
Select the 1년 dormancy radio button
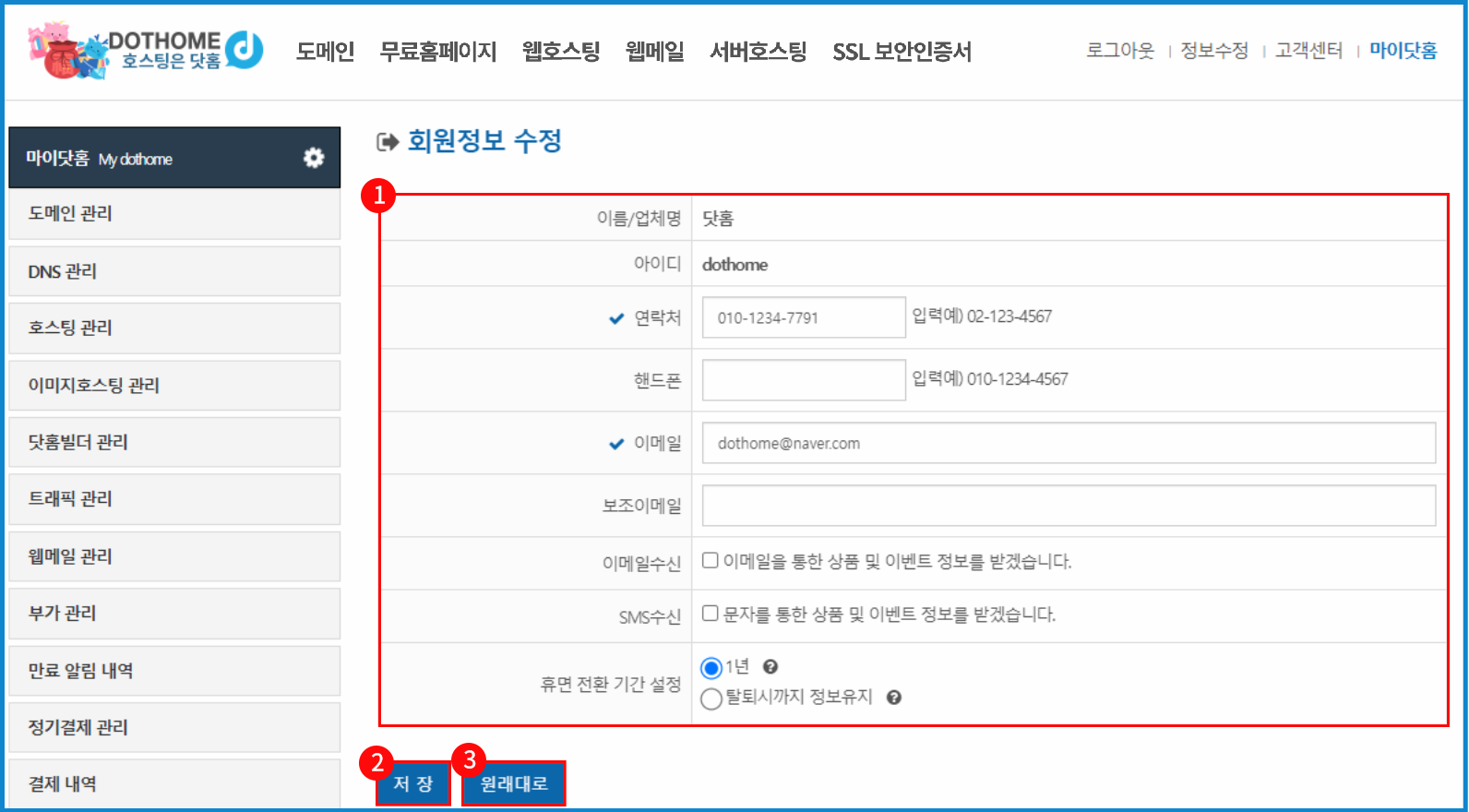coord(711,668)
